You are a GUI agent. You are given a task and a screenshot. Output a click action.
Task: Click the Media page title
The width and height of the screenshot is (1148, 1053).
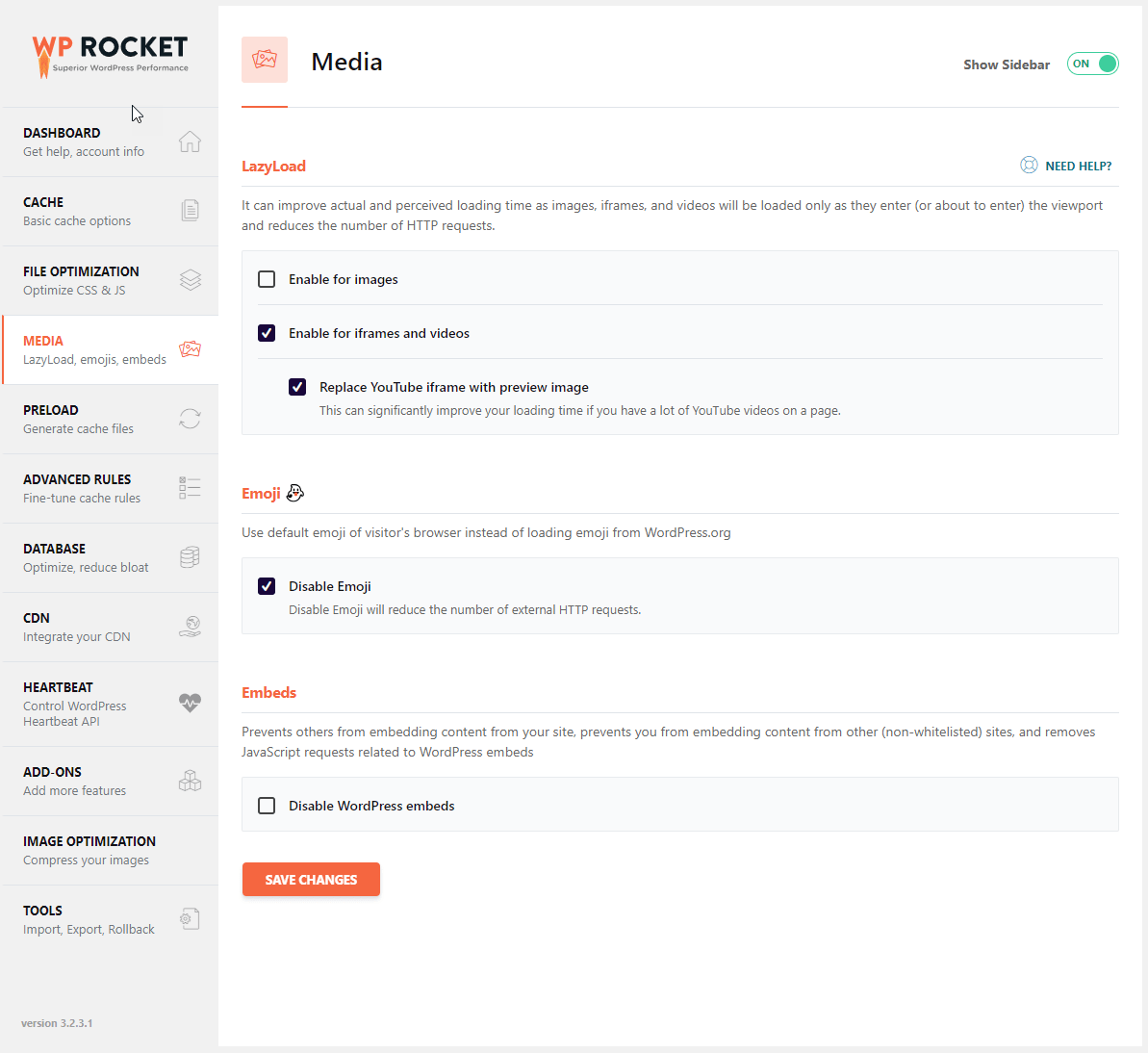click(346, 62)
